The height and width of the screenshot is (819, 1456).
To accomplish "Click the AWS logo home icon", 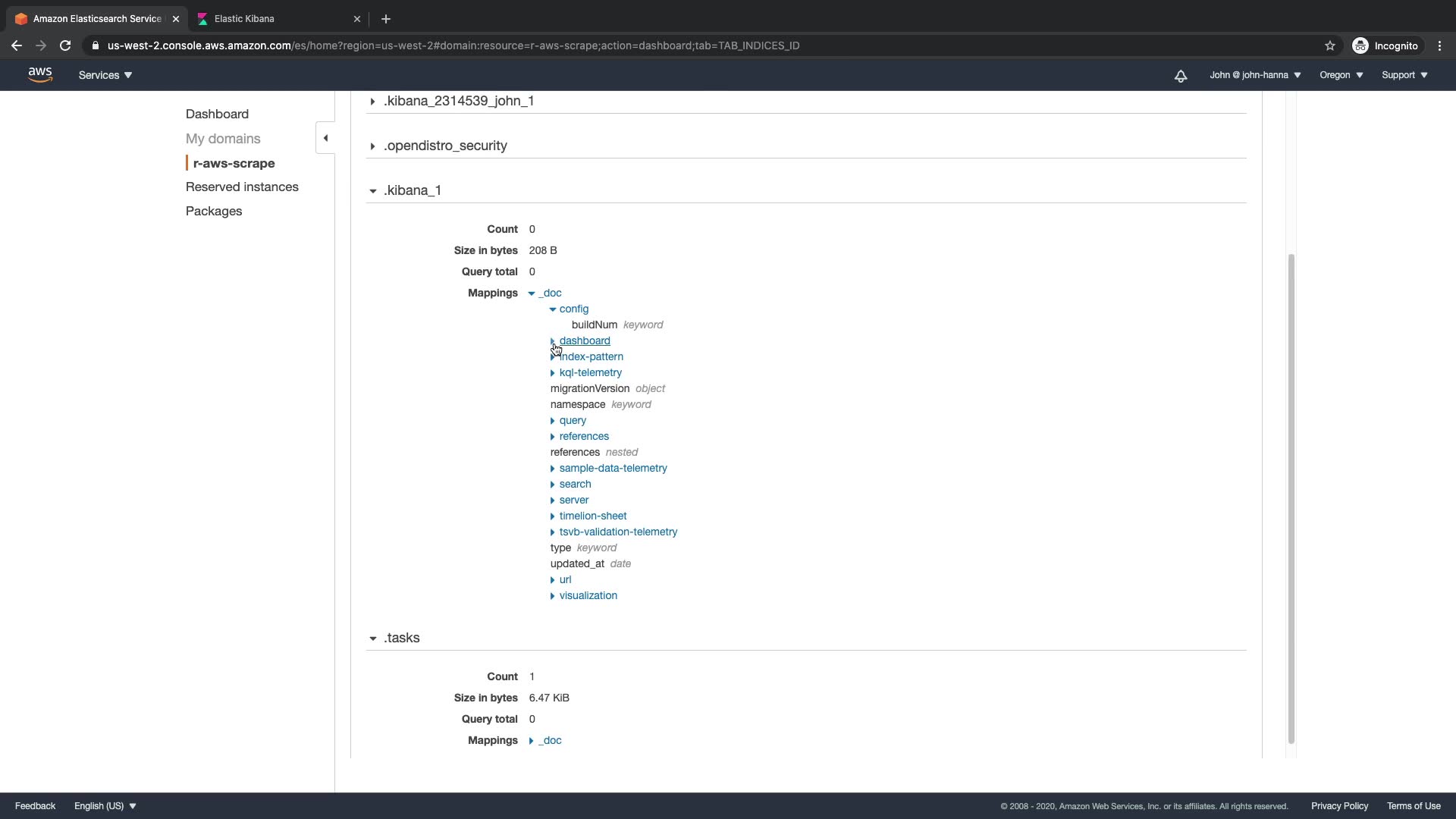I will click(40, 74).
